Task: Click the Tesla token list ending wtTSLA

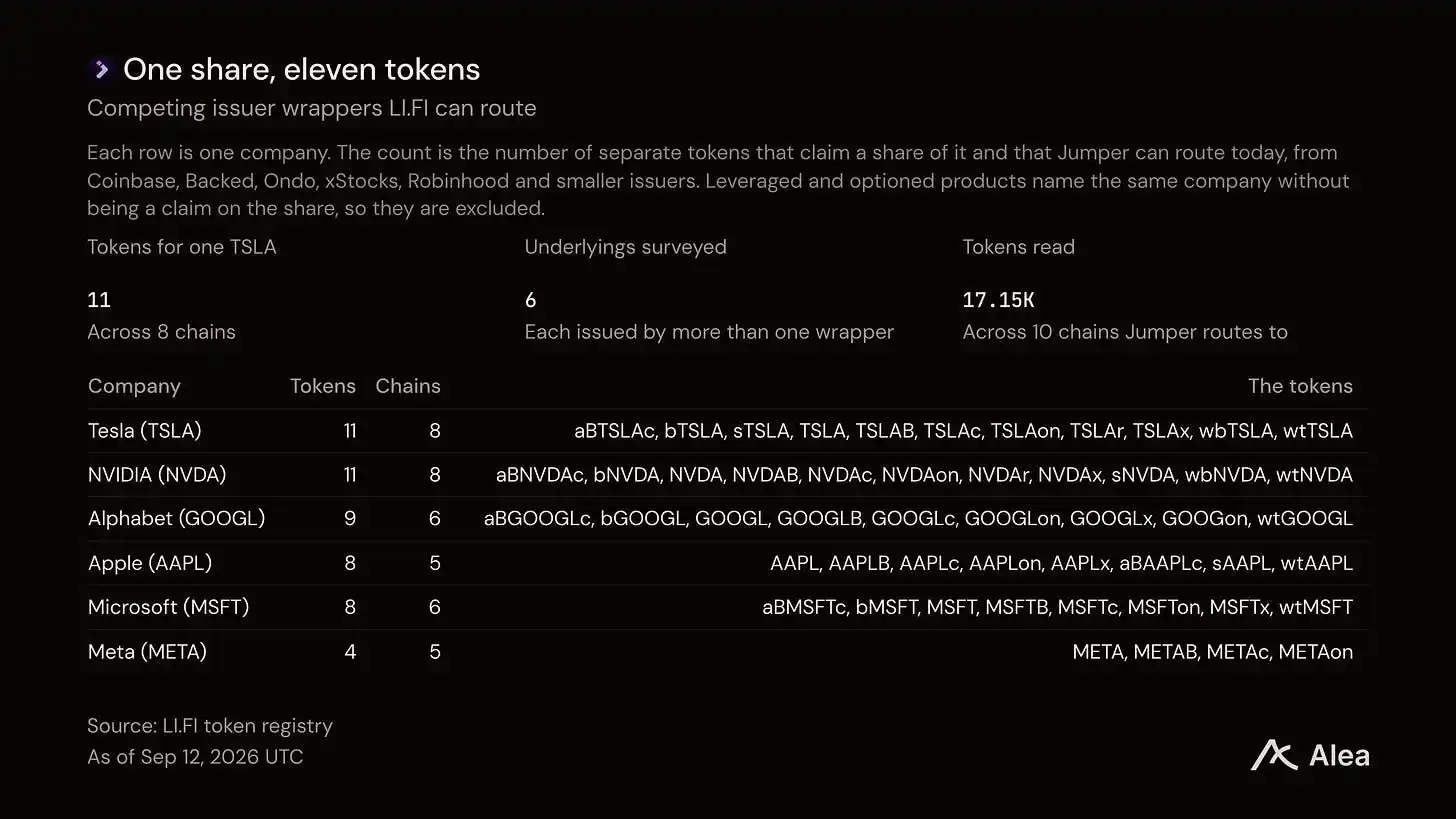Action: click(x=963, y=431)
